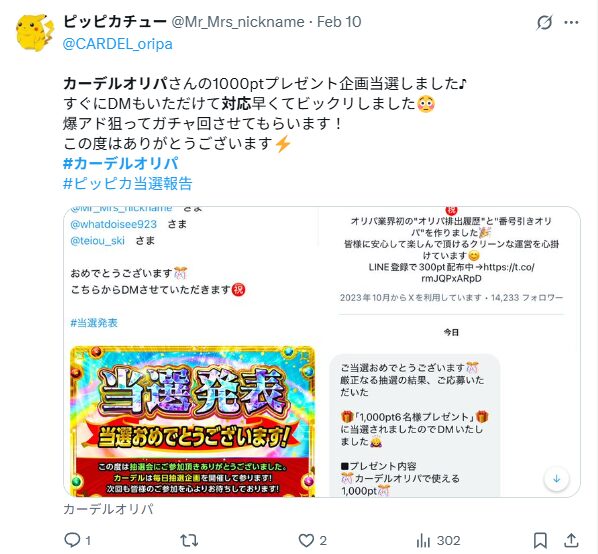The image size is (598, 554).
Task: Click the #当選発表 hashtag in image
Action: (x=94, y=323)
